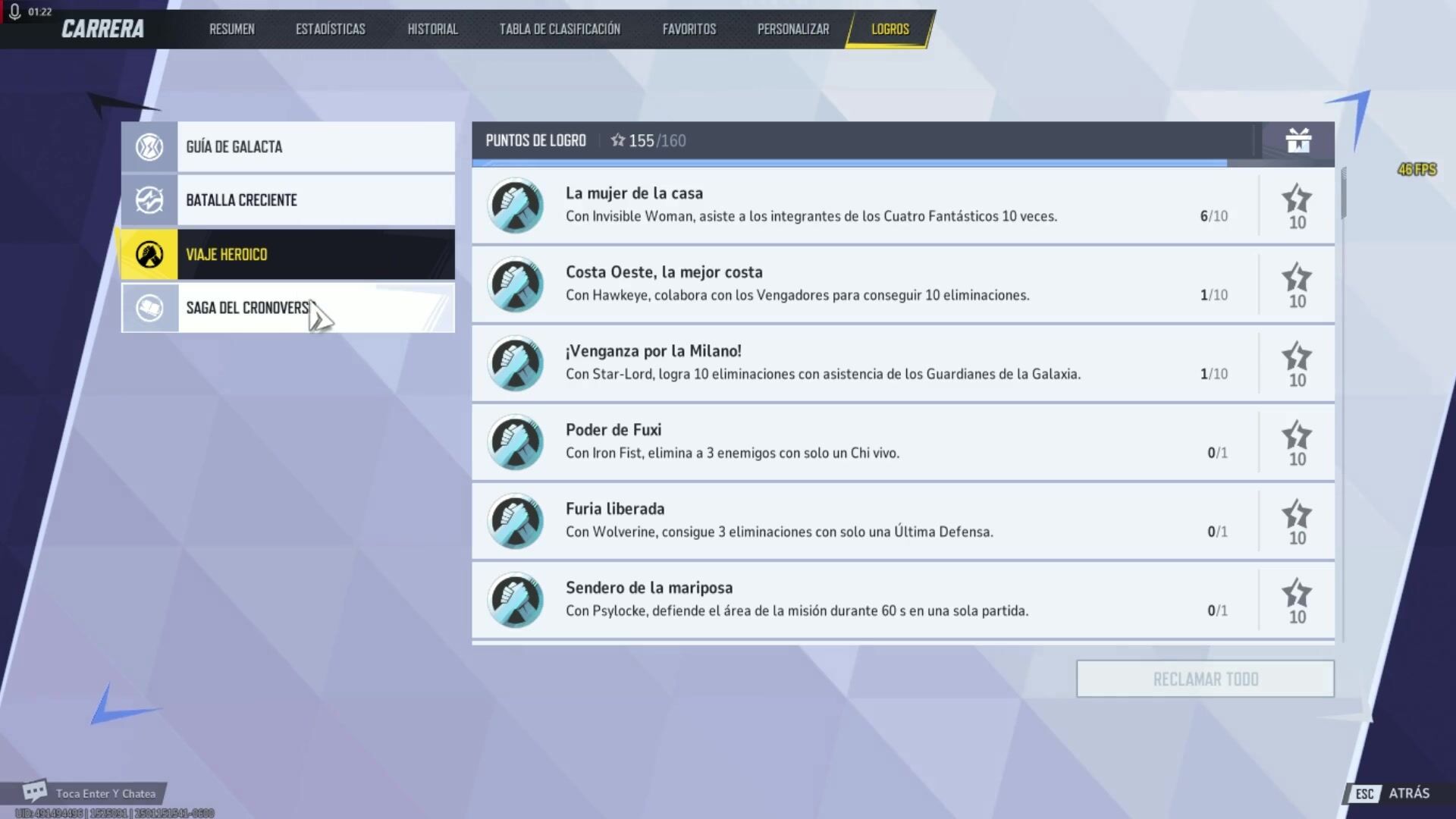
Task: Open the achievement rewards gift box
Action: 1298,140
